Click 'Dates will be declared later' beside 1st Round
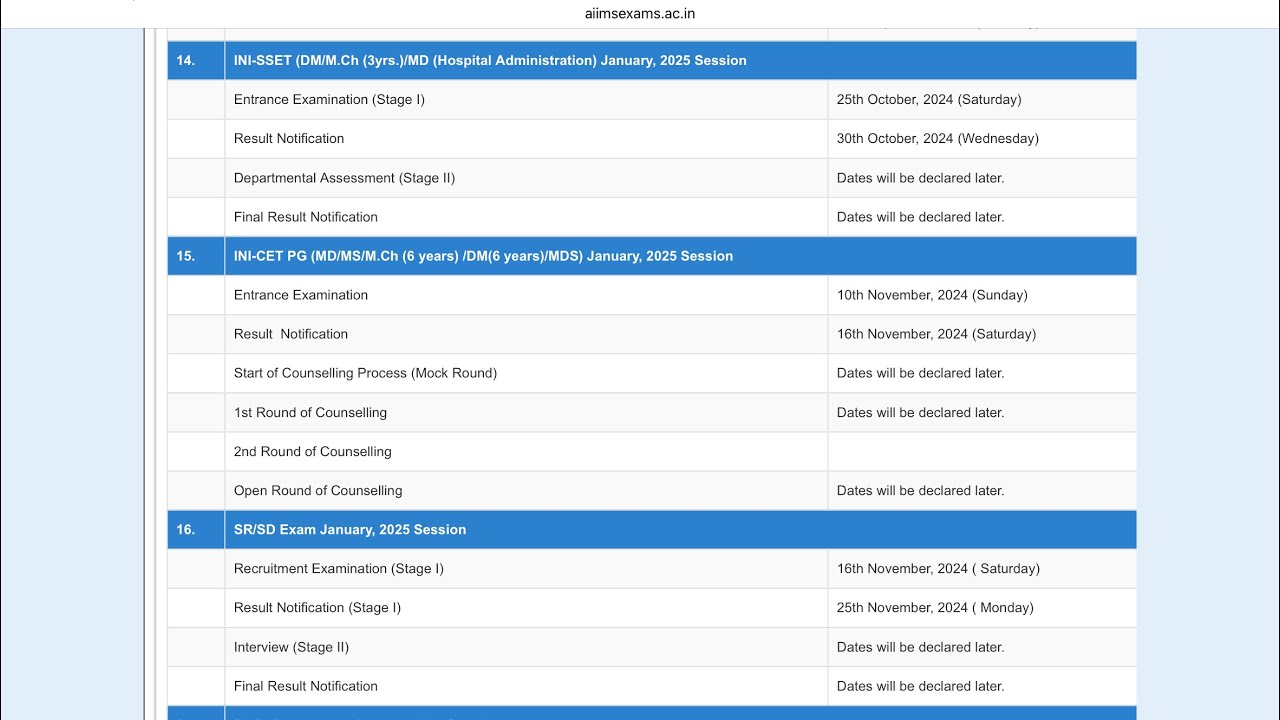1280x720 pixels. 920,412
